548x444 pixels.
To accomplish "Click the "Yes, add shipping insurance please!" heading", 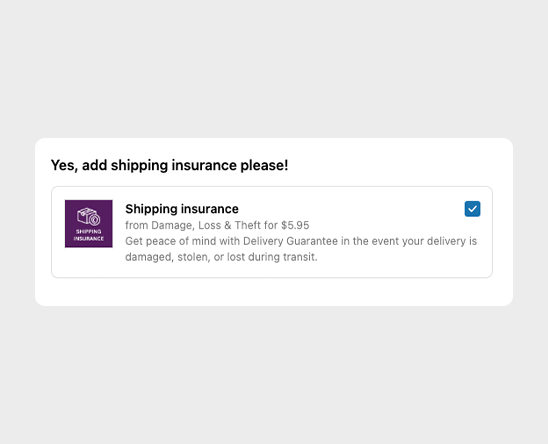I will pyautogui.click(x=170, y=165).
